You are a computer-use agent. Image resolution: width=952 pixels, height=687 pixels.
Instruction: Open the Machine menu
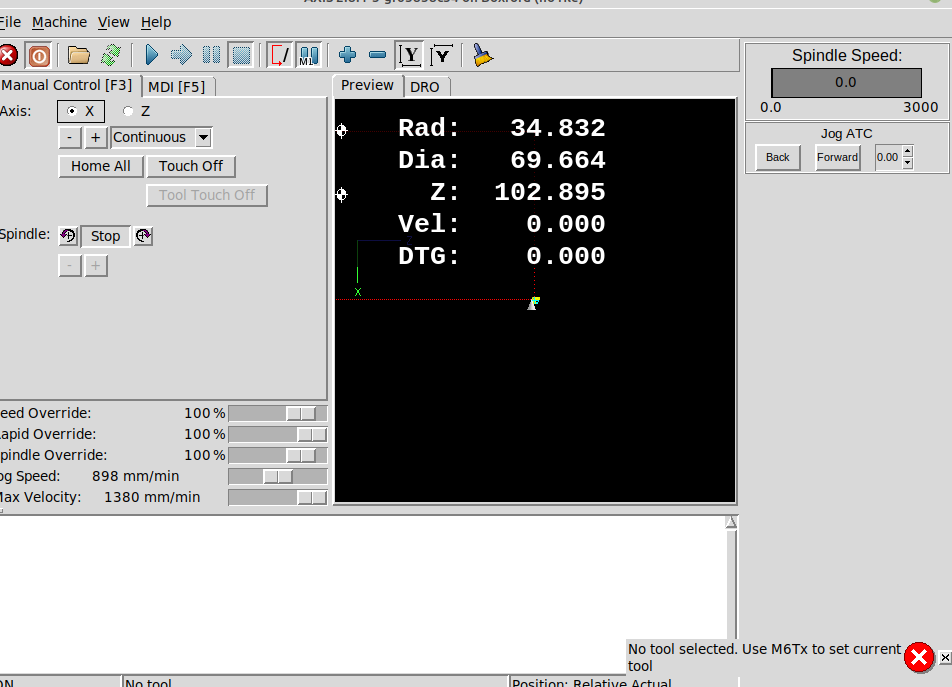pyautogui.click(x=60, y=22)
